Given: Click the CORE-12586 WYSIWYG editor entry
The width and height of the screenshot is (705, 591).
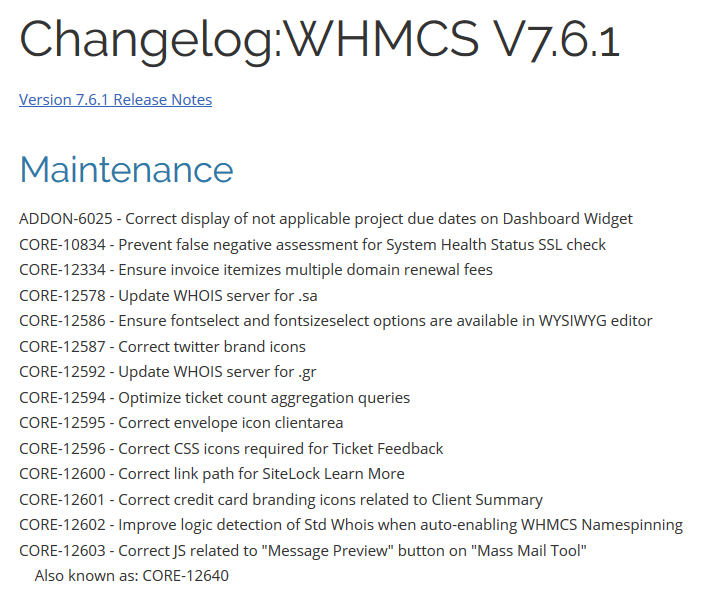Looking at the screenshot, I should [335, 321].
